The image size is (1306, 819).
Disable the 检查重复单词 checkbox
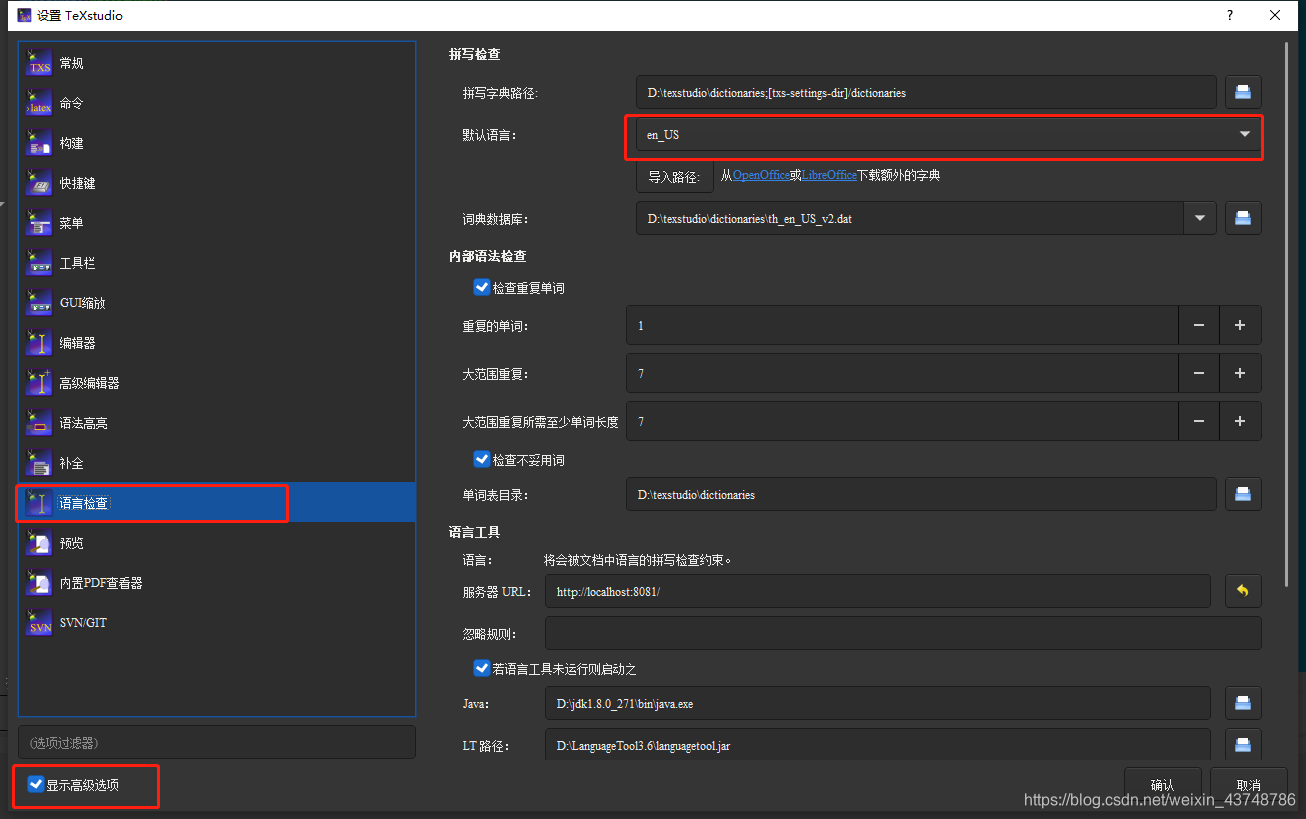pos(482,287)
